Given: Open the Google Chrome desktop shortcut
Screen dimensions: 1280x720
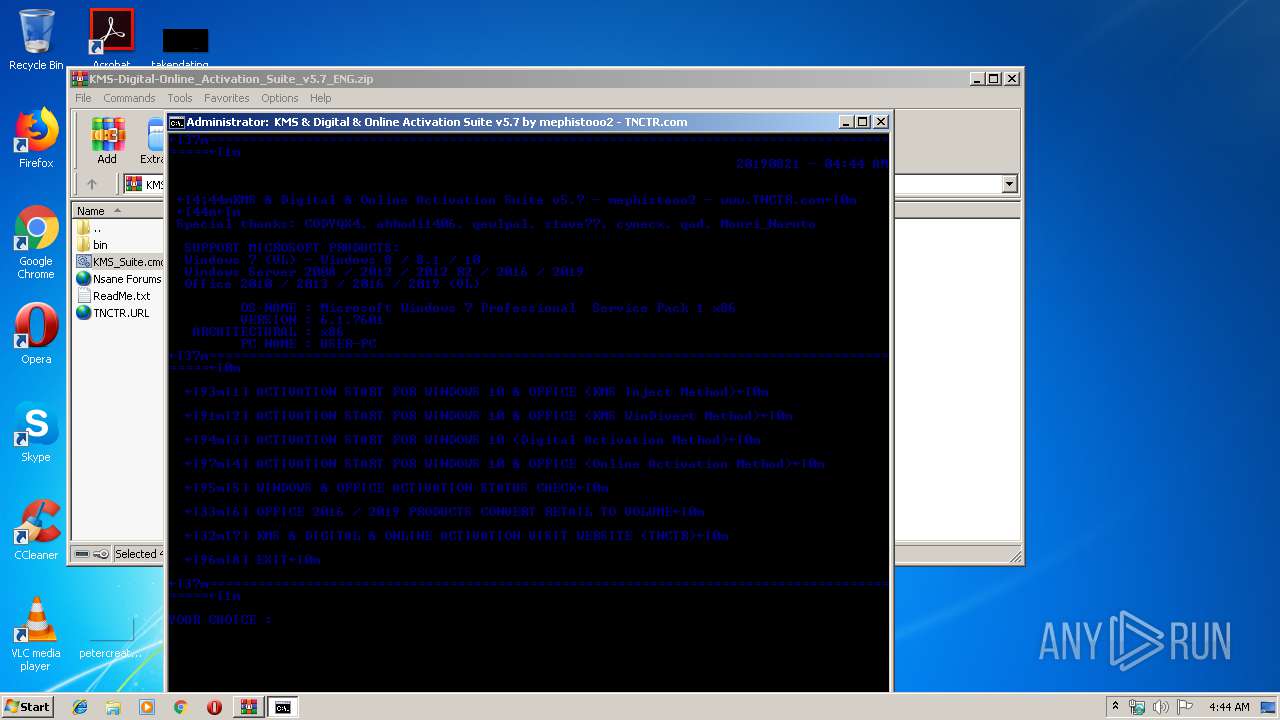Looking at the screenshot, I should pyautogui.click(x=36, y=242).
